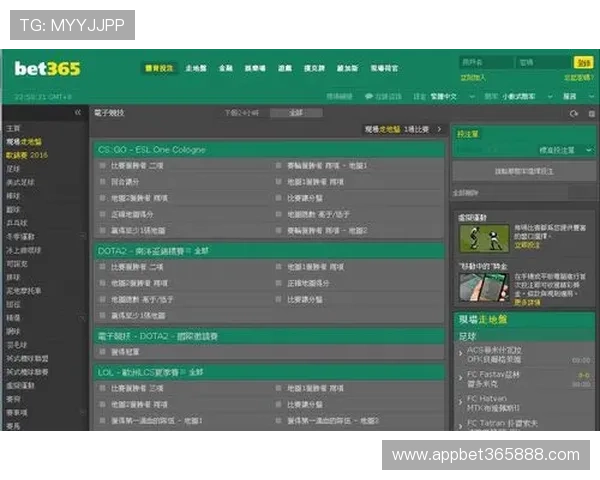Select 主頁 in the left sidebar
Viewport: 600px width, 480px height.
click(13, 128)
